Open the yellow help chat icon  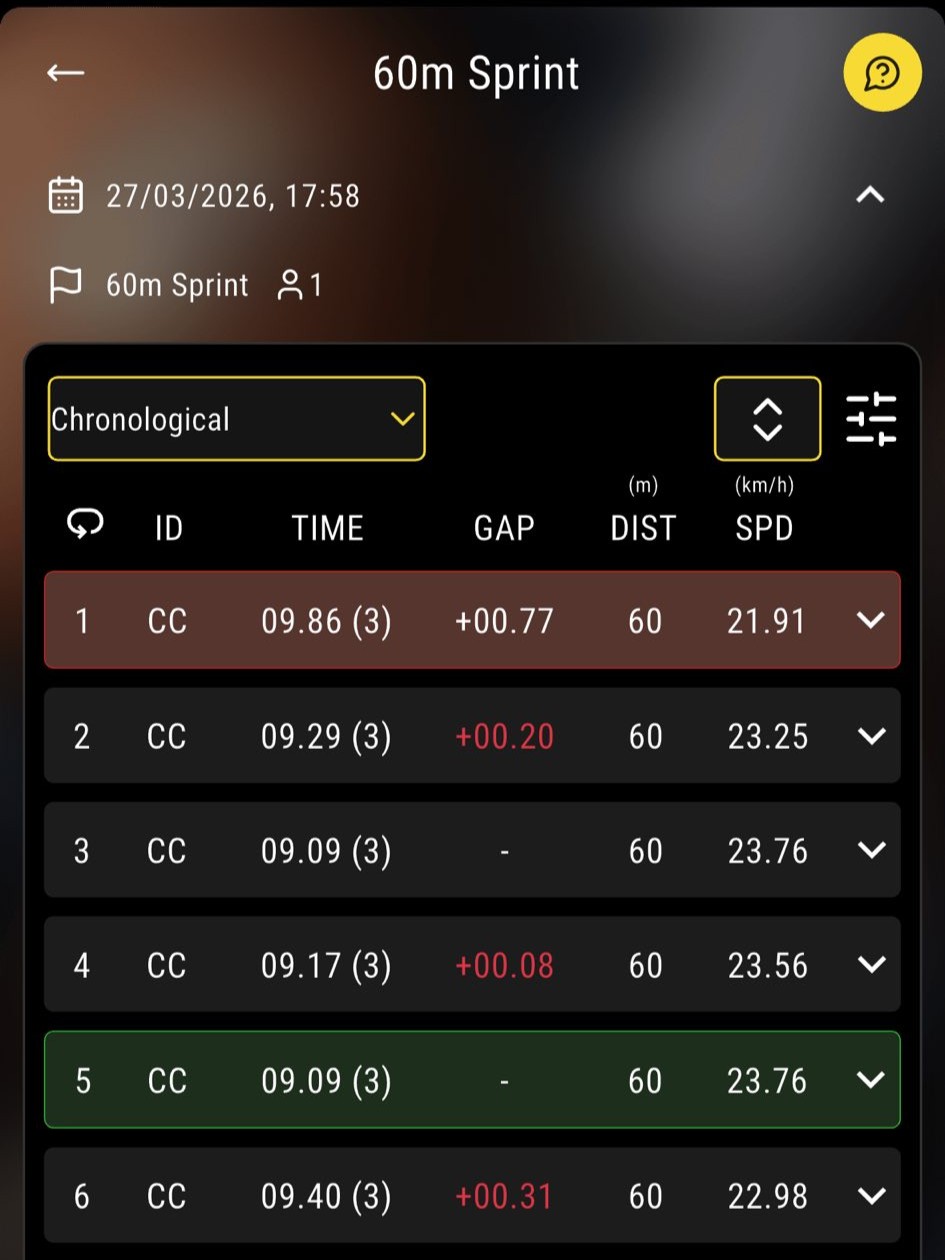[x=881, y=73]
